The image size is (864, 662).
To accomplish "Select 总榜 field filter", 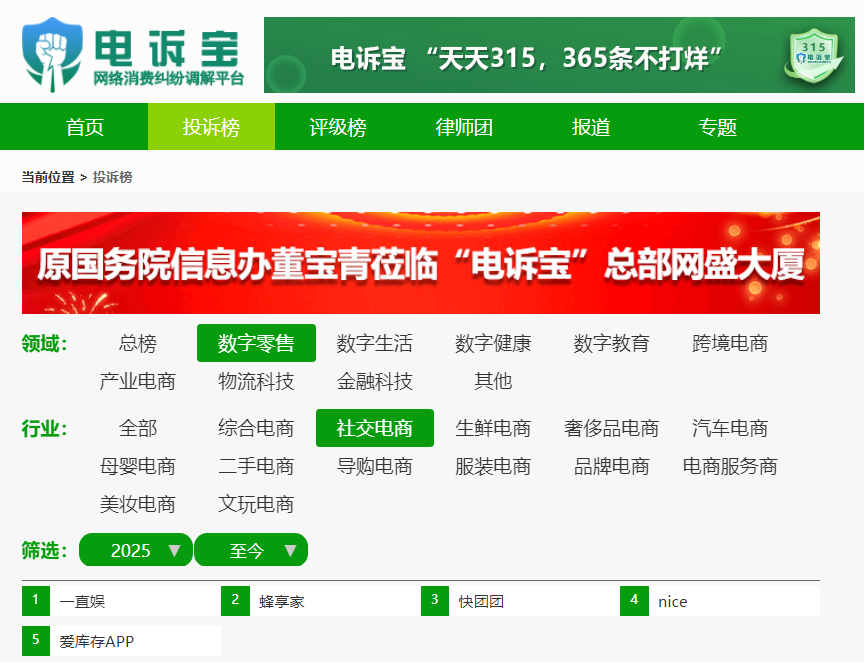I will tap(138, 343).
